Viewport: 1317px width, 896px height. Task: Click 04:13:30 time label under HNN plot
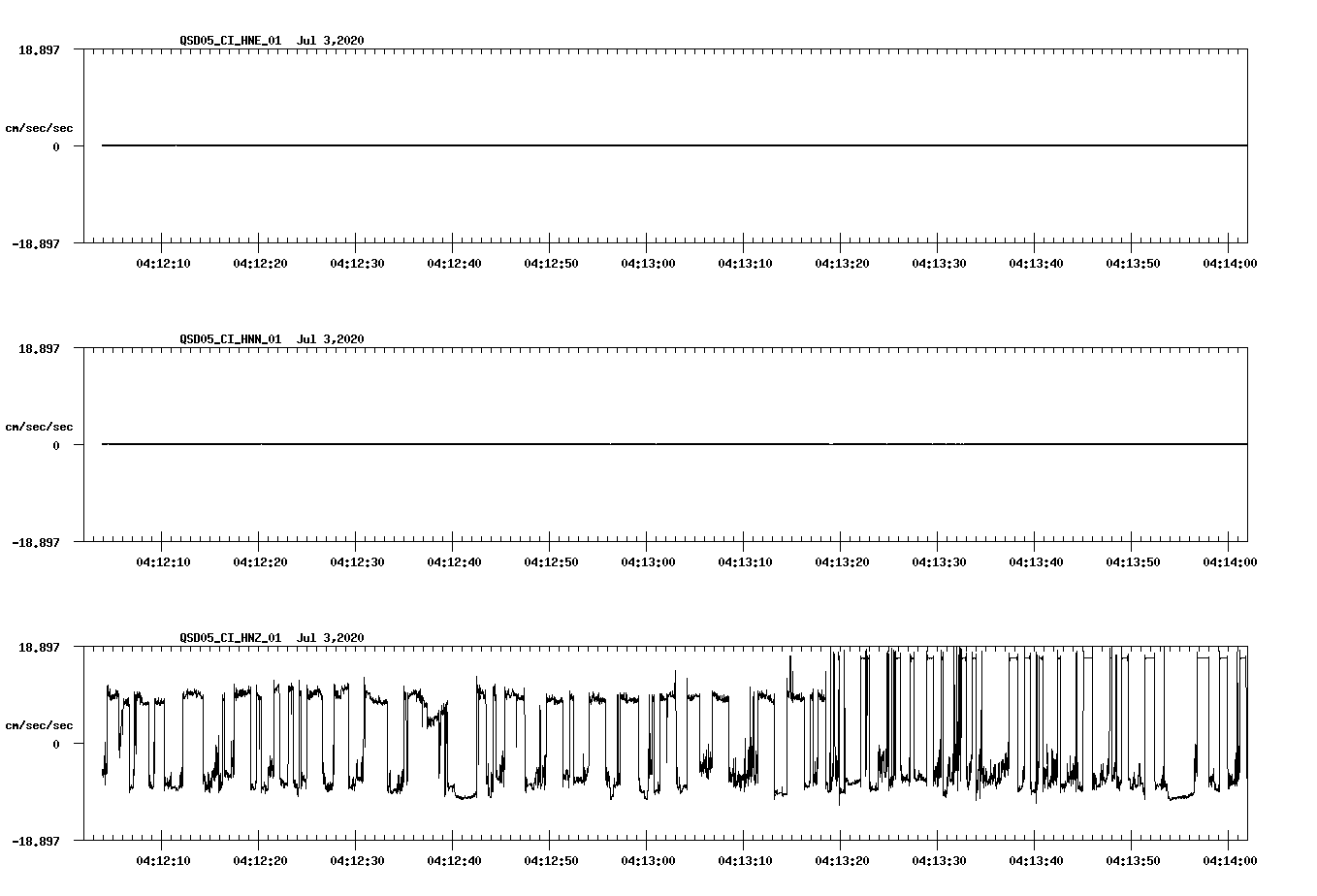[939, 562]
